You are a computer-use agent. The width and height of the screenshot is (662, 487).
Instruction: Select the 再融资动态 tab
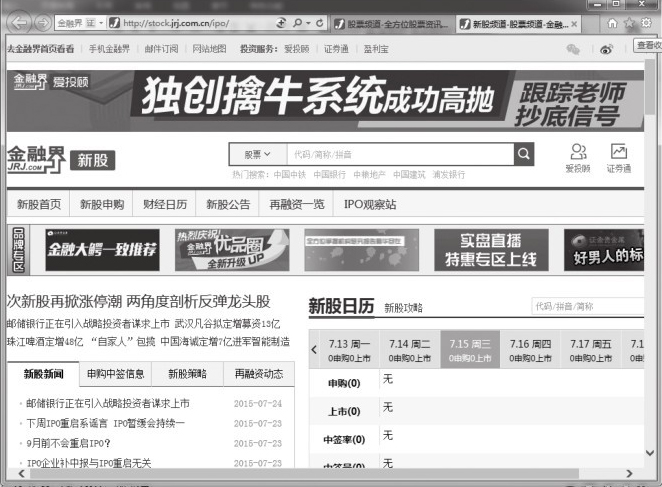(x=259, y=374)
